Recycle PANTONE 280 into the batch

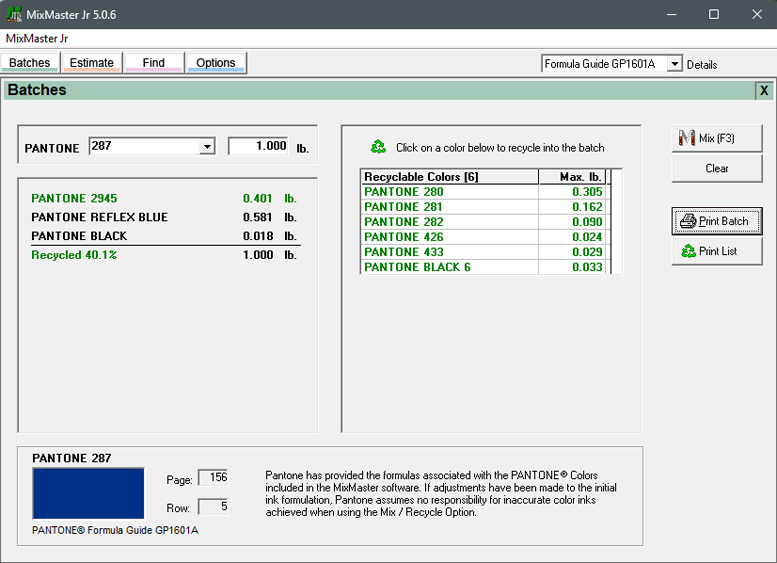click(404, 192)
